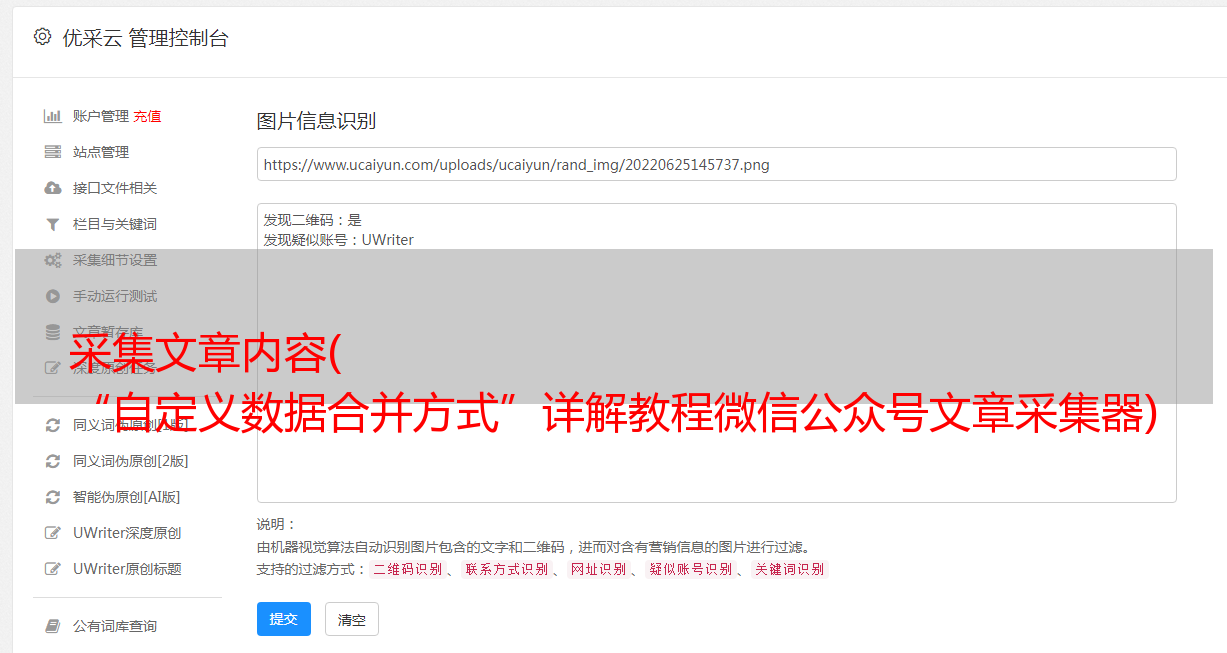Click the 说明： label
The width and height of the screenshot is (1227, 653).
point(277,524)
